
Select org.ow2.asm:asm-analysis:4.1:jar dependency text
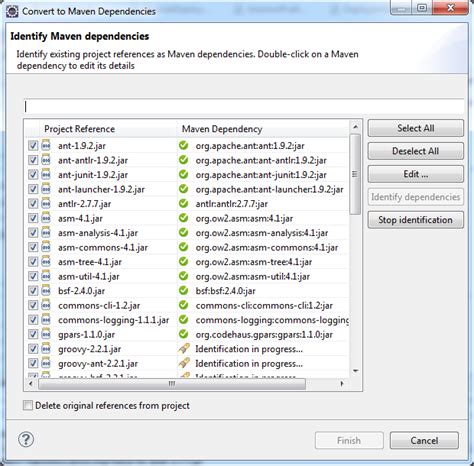click(262, 233)
